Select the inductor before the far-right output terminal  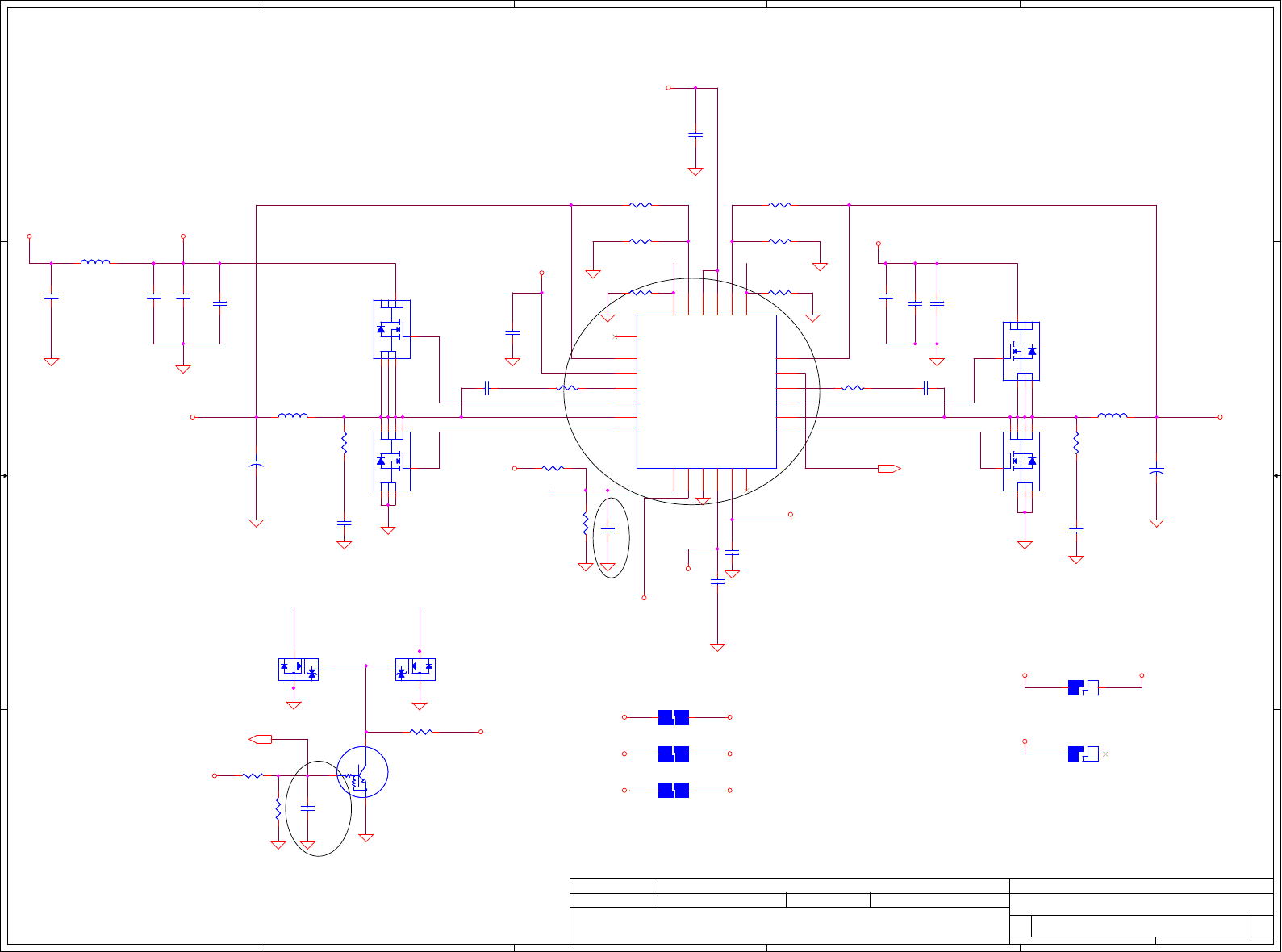pyautogui.click(x=1113, y=415)
